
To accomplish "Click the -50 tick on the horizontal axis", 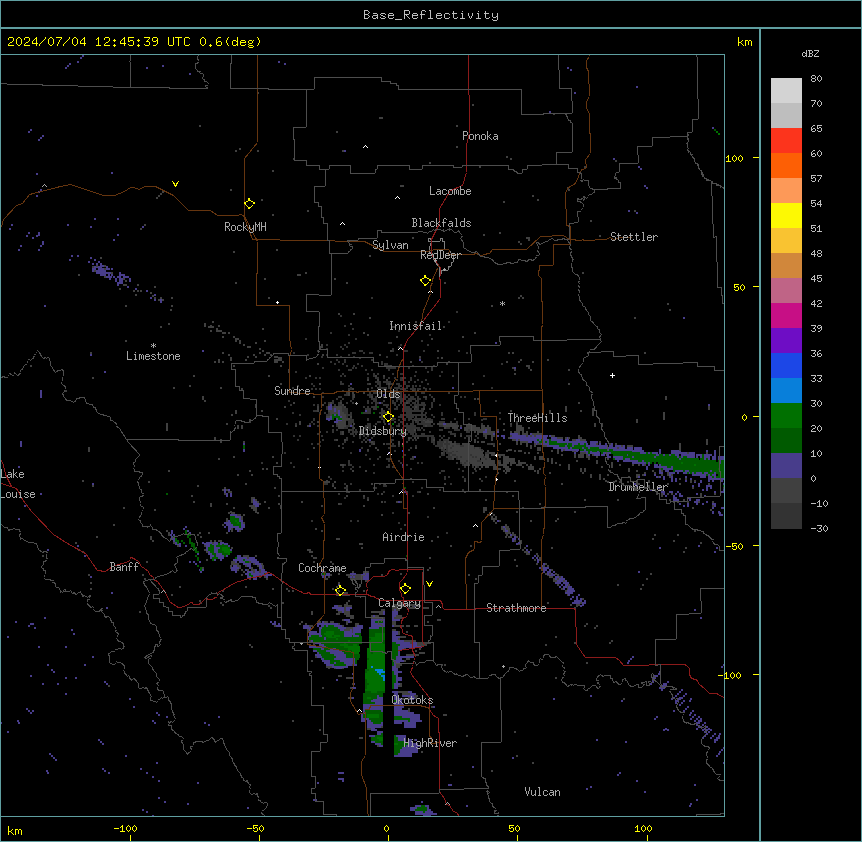I will coord(255,828).
